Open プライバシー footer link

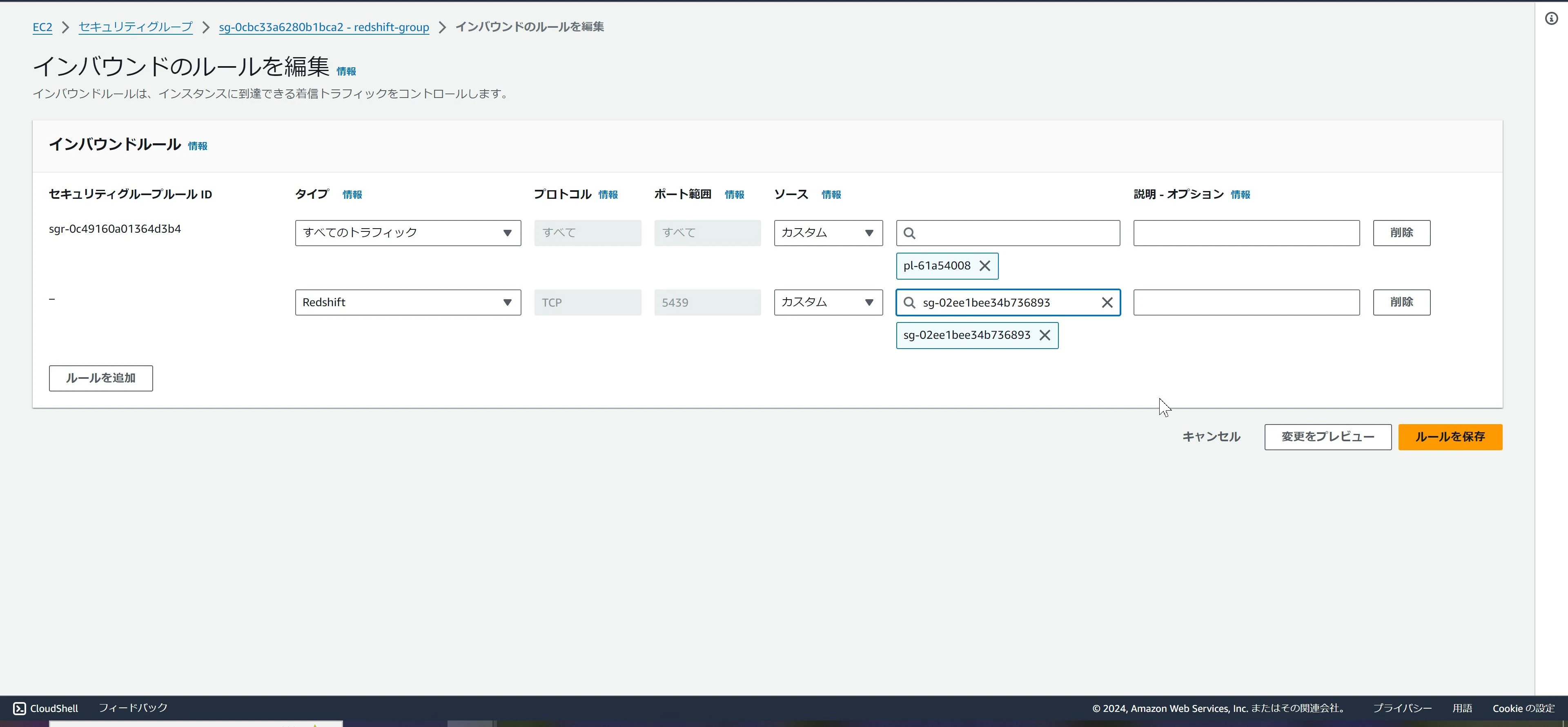1402,708
